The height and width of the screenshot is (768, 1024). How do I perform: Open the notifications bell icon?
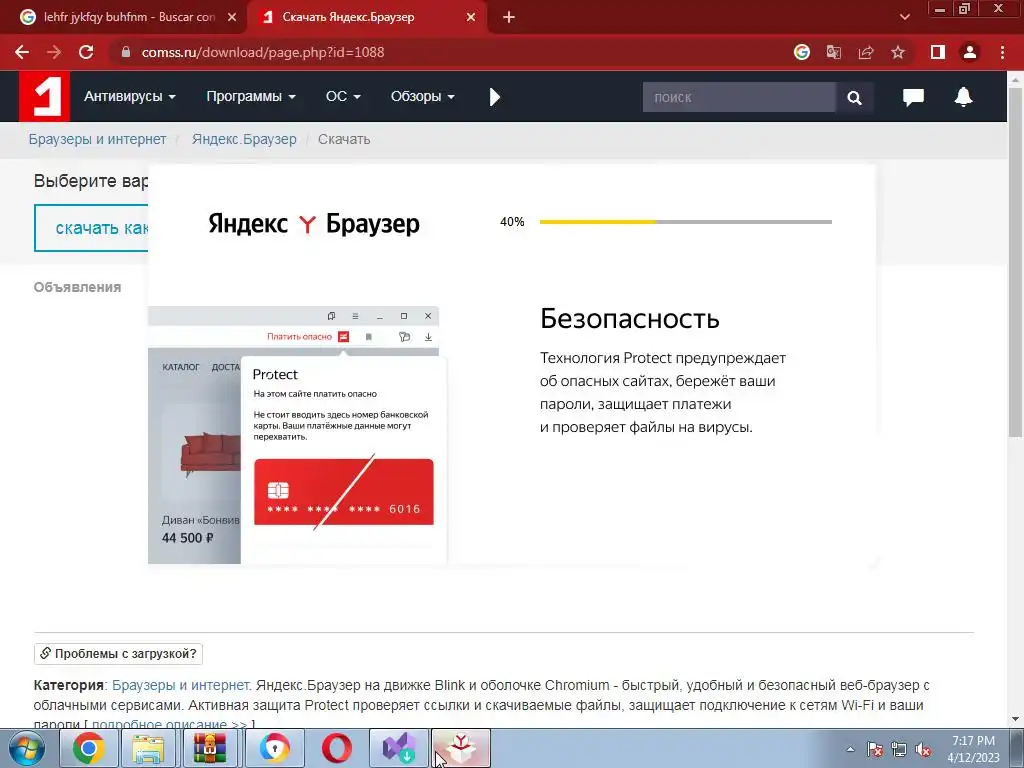(x=963, y=97)
